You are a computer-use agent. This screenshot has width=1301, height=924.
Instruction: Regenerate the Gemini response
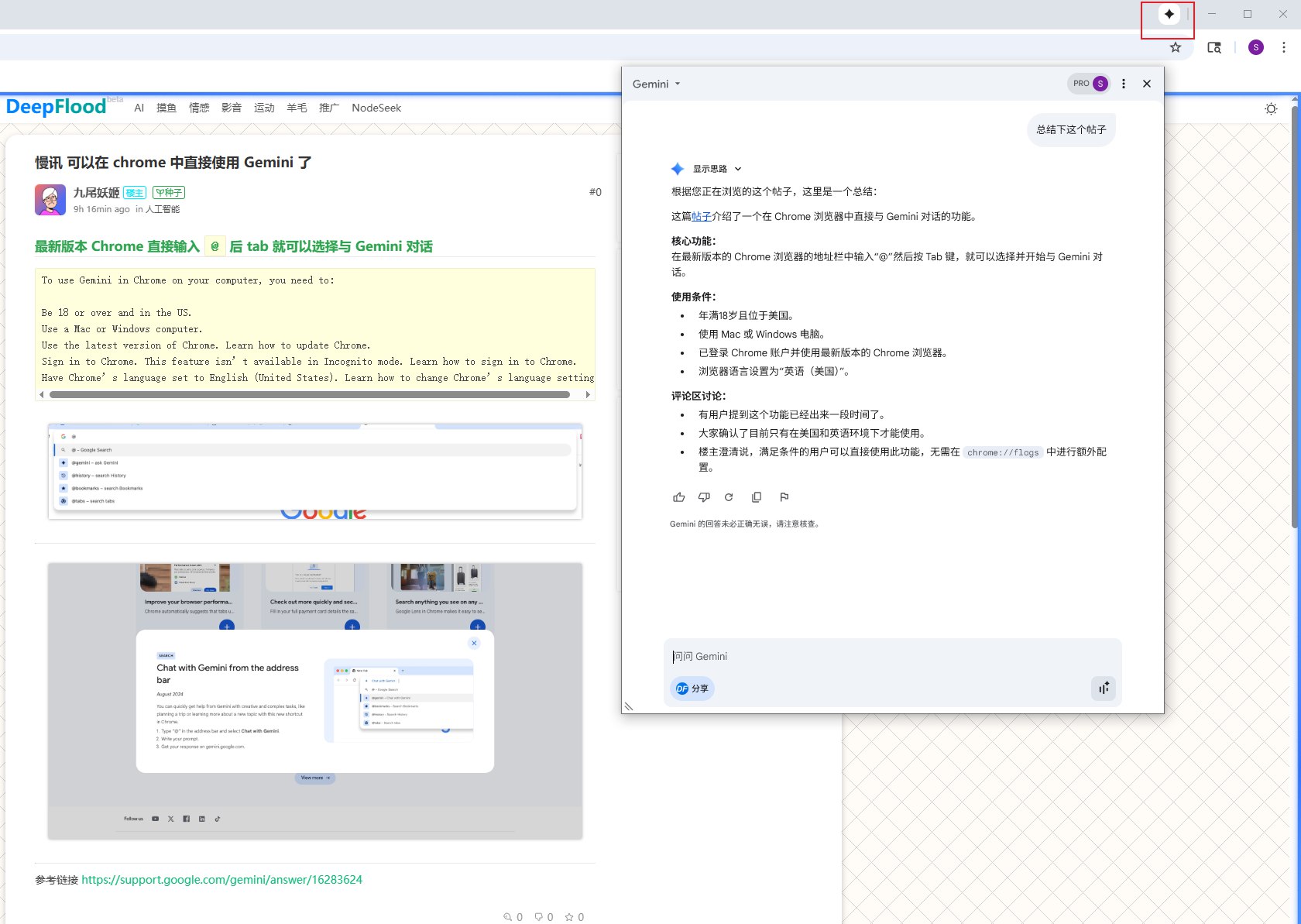coord(729,497)
